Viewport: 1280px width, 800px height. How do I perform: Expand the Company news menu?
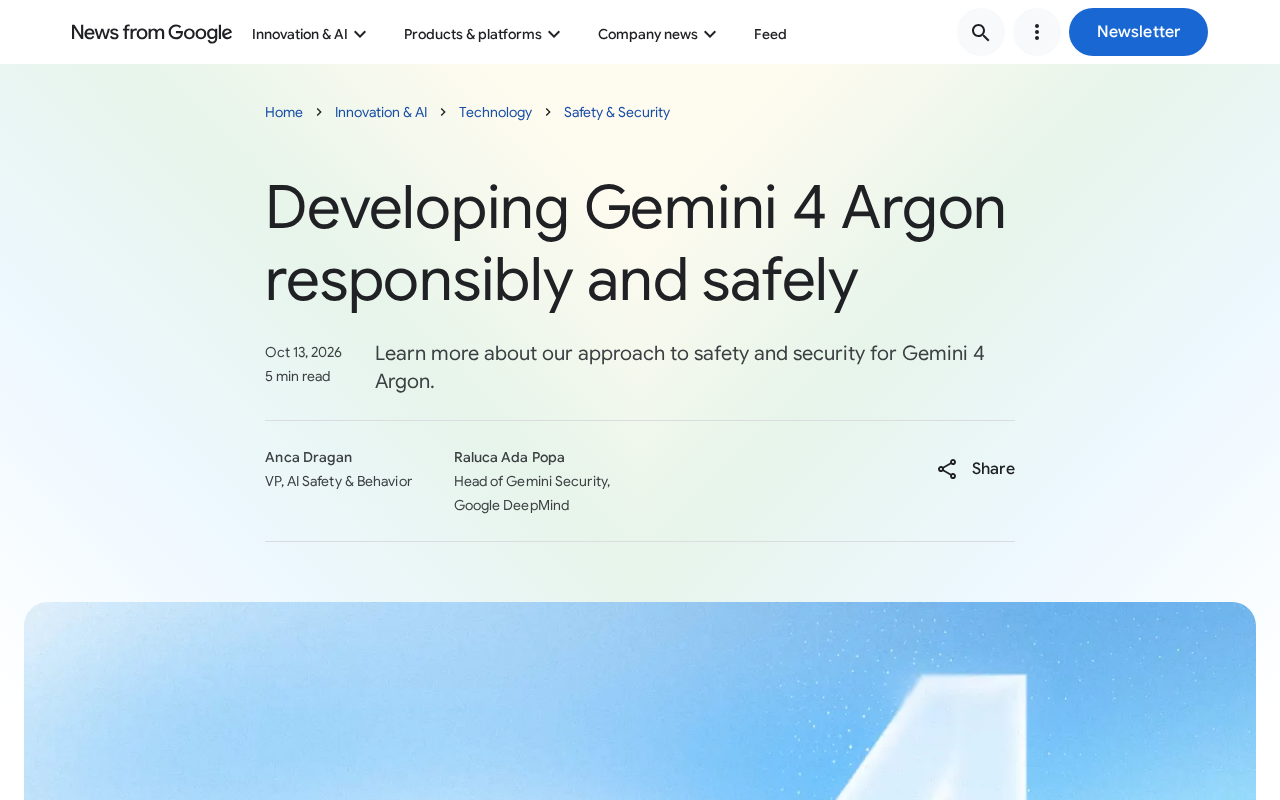[657, 34]
